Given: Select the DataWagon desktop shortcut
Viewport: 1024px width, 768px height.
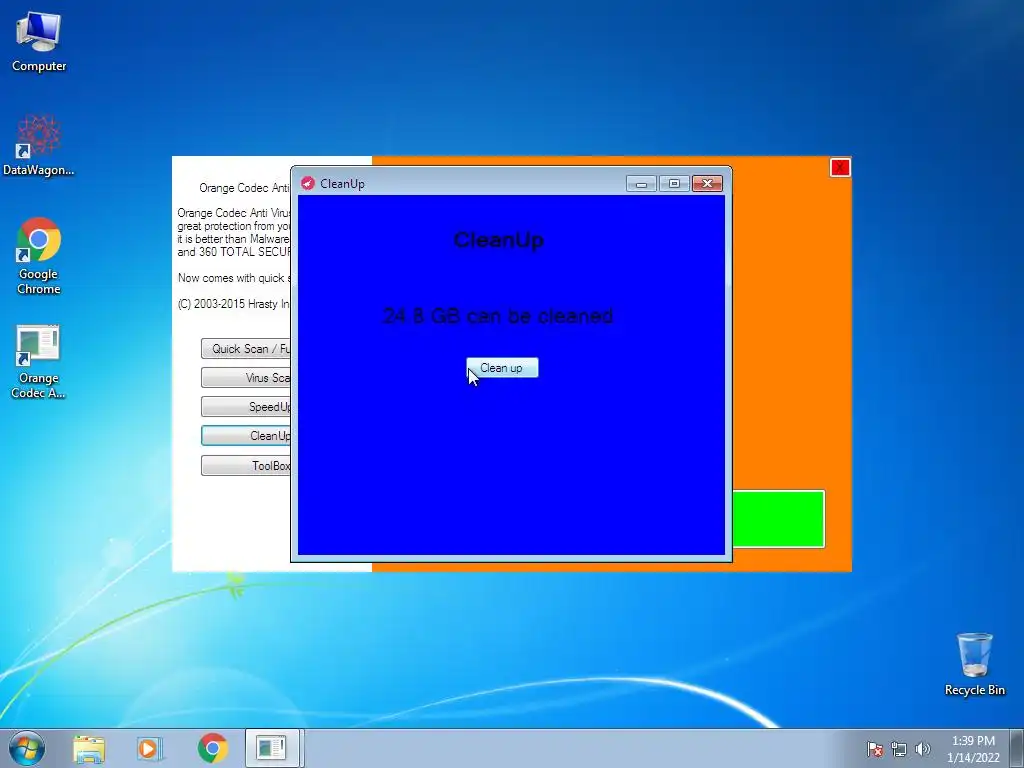Looking at the screenshot, I should [x=39, y=146].
